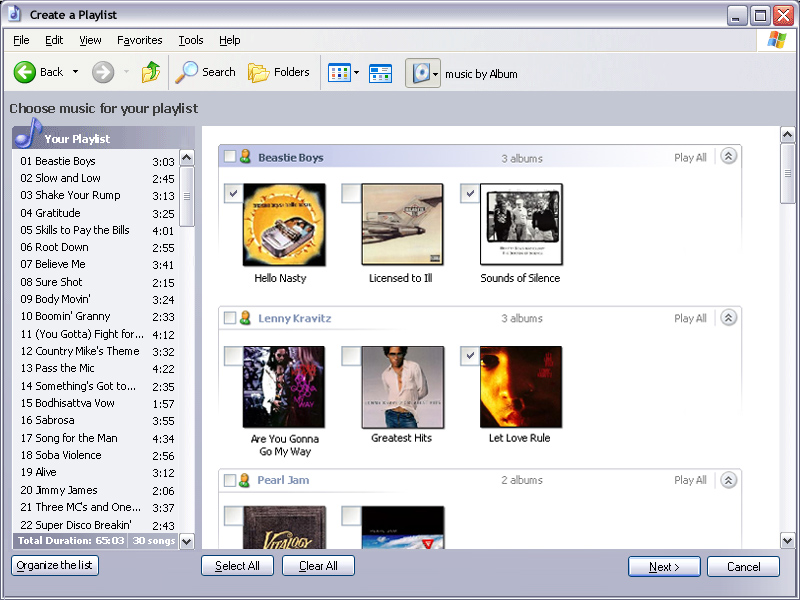The image size is (800, 600).
Task: Check the Pearl Jam artist checkbox
Action: click(230, 480)
